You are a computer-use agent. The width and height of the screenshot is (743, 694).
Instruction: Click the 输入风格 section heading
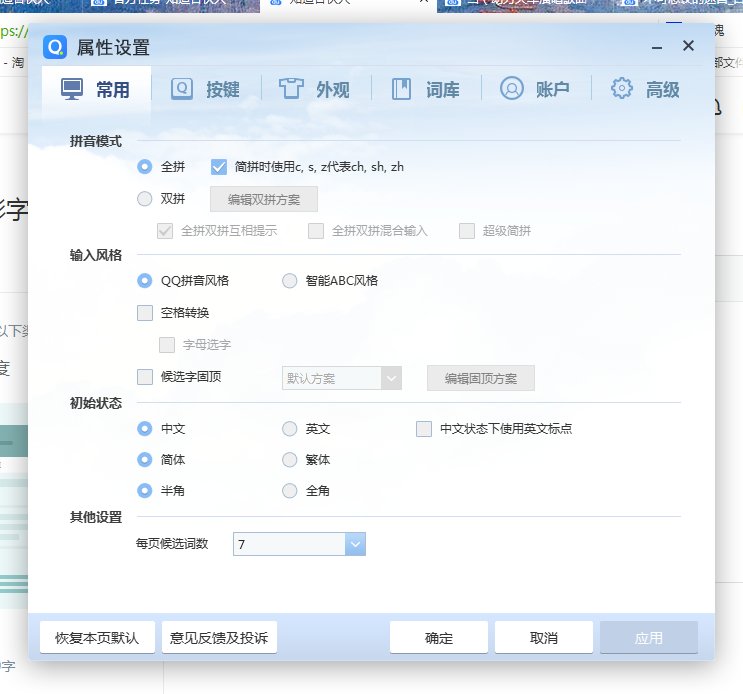[96, 255]
